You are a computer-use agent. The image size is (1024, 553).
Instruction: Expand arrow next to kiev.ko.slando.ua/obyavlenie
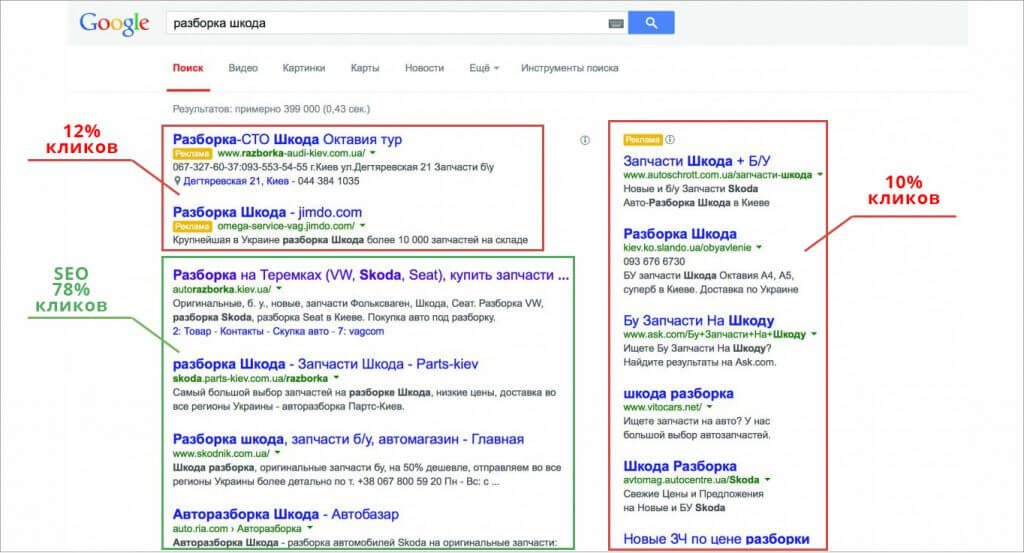point(759,247)
